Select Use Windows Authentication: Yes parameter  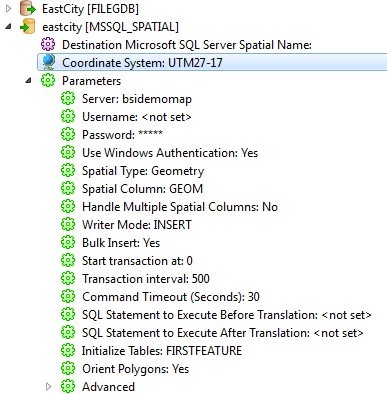click(x=170, y=153)
